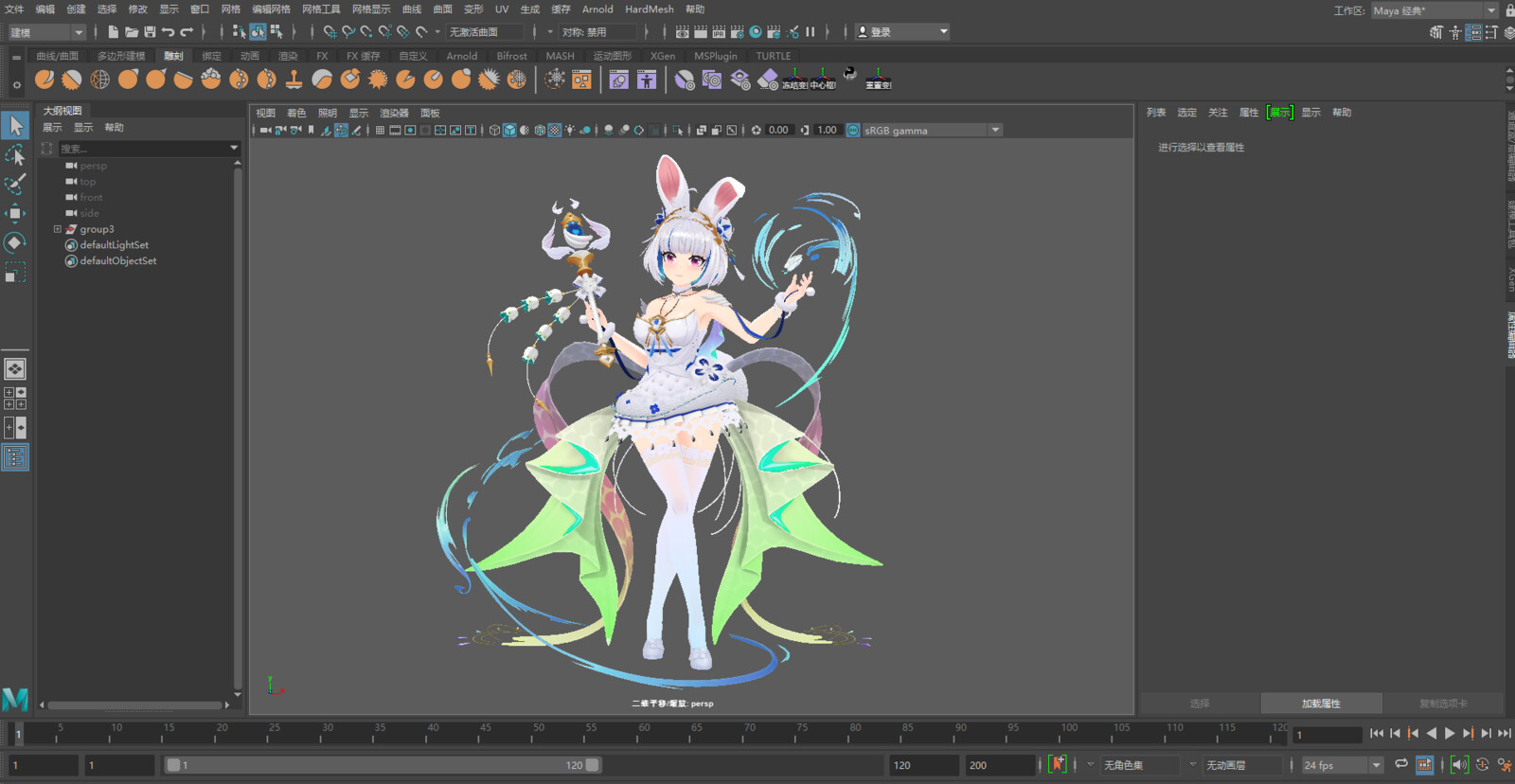Click the Maya logo icon at bottom left

click(x=15, y=700)
